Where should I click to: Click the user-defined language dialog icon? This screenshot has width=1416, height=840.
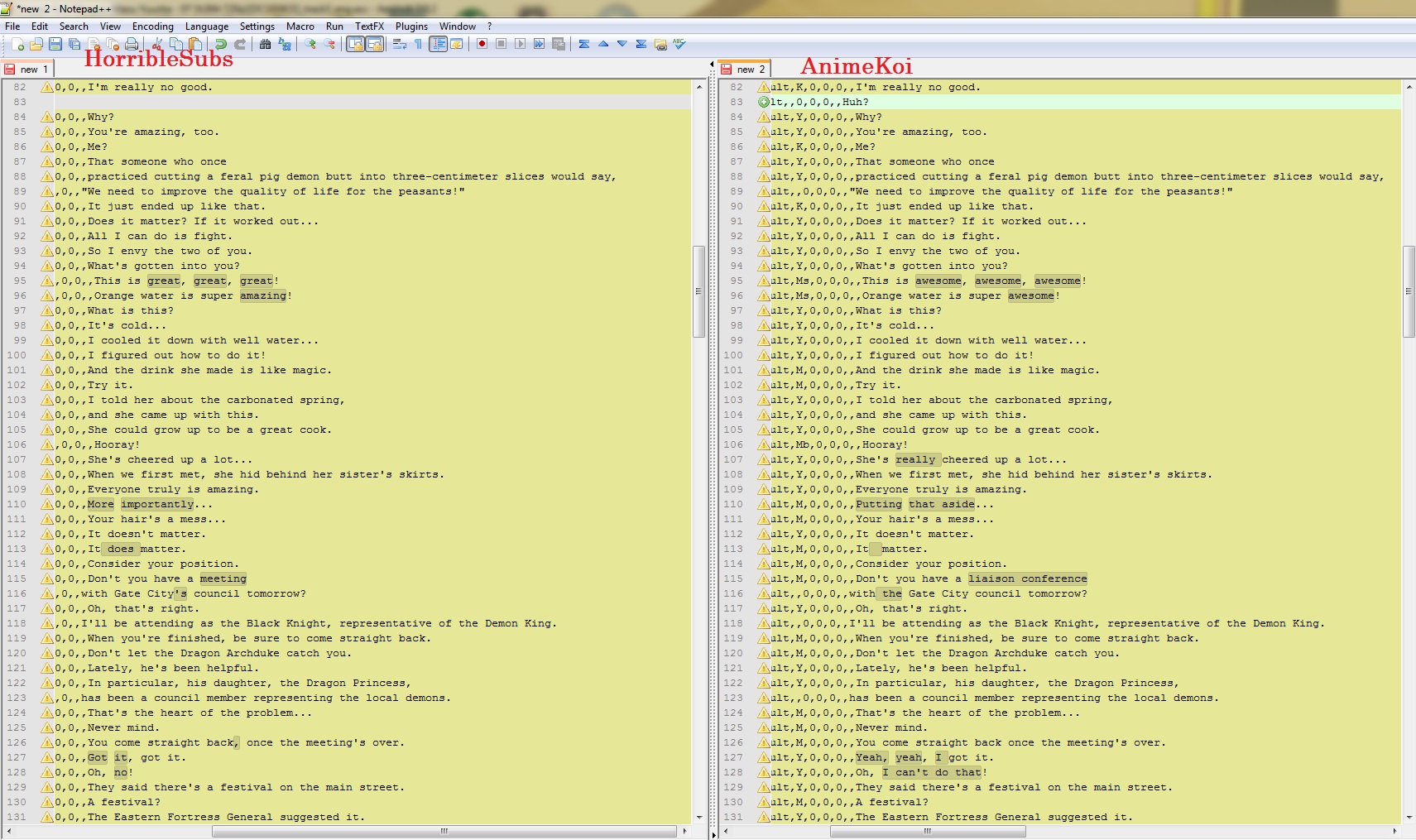coord(456,44)
